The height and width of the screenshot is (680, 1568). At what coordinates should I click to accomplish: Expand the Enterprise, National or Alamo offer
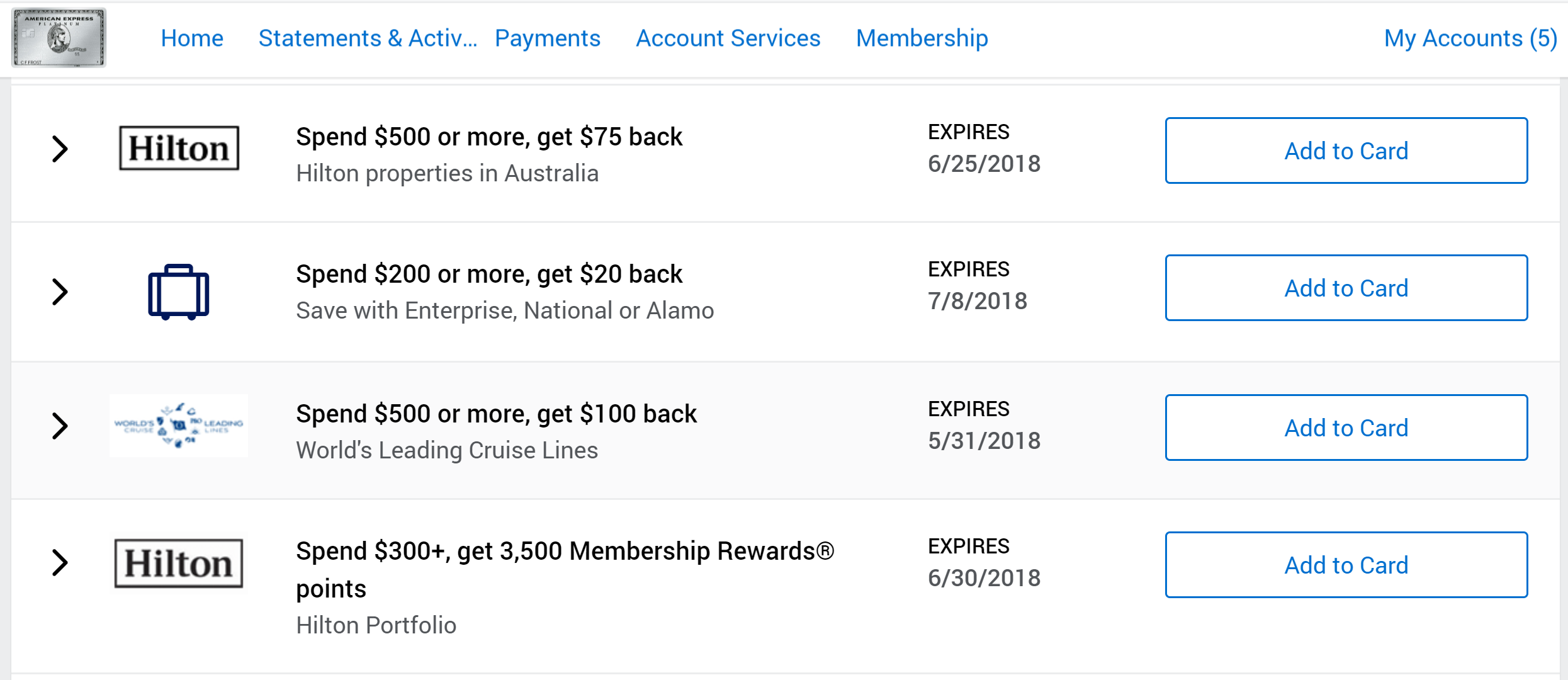point(60,292)
